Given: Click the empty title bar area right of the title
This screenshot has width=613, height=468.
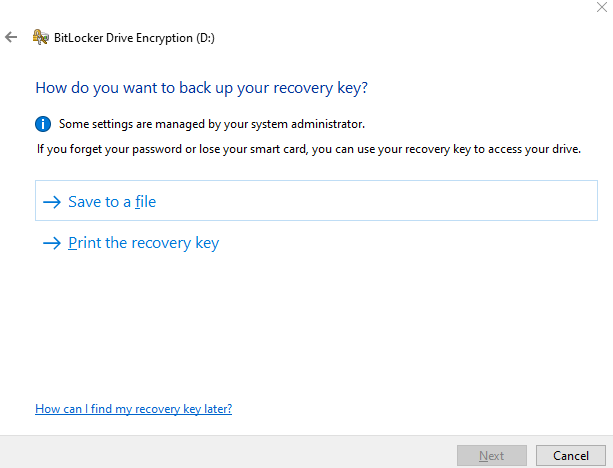Looking at the screenshot, I should [x=400, y=38].
